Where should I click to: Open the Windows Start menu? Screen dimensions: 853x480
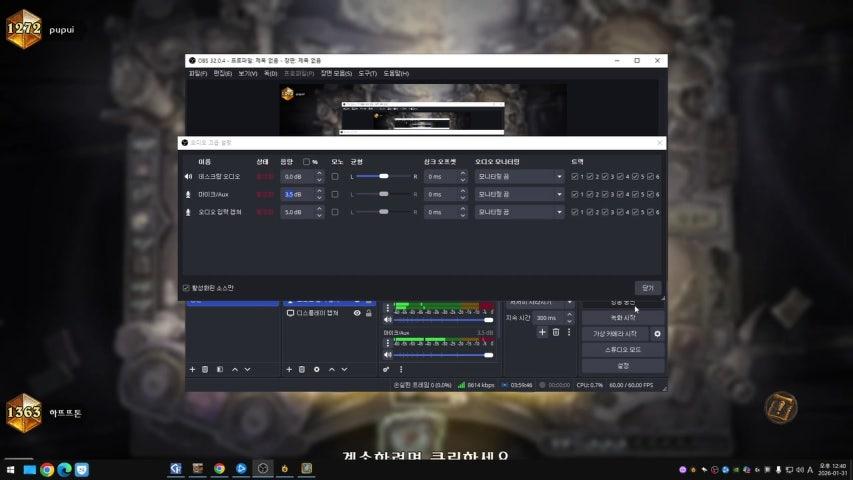pos(10,470)
